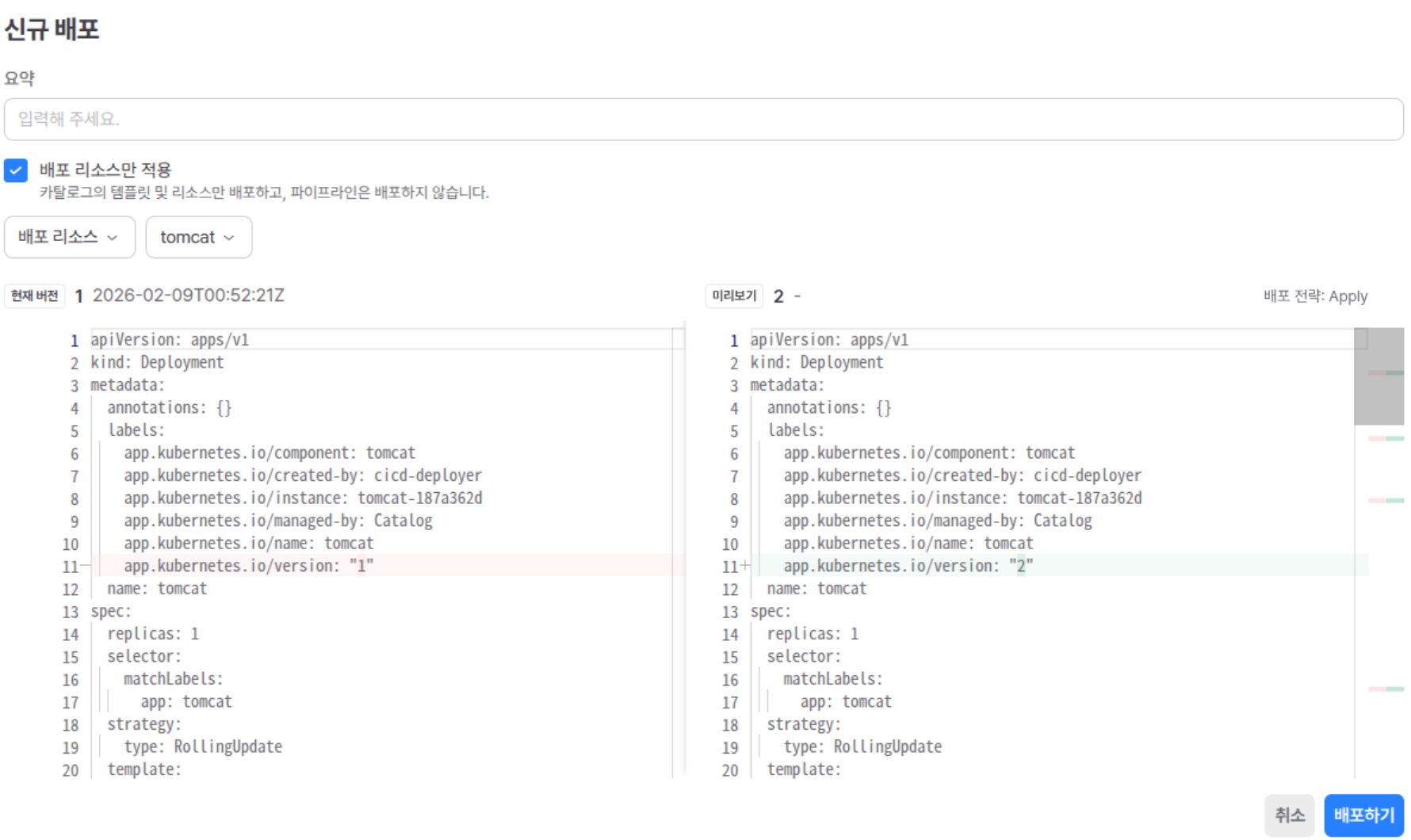
Task: Click 'replicas: 1' in the current version editor
Action: [153, 634]
